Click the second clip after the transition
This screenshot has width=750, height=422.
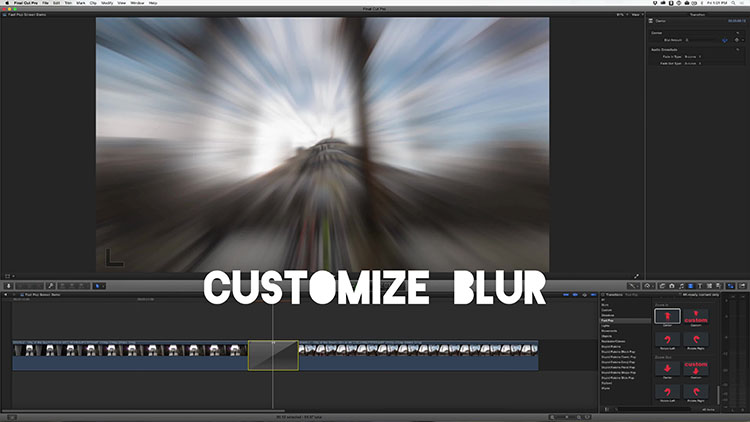pos(419,355)
